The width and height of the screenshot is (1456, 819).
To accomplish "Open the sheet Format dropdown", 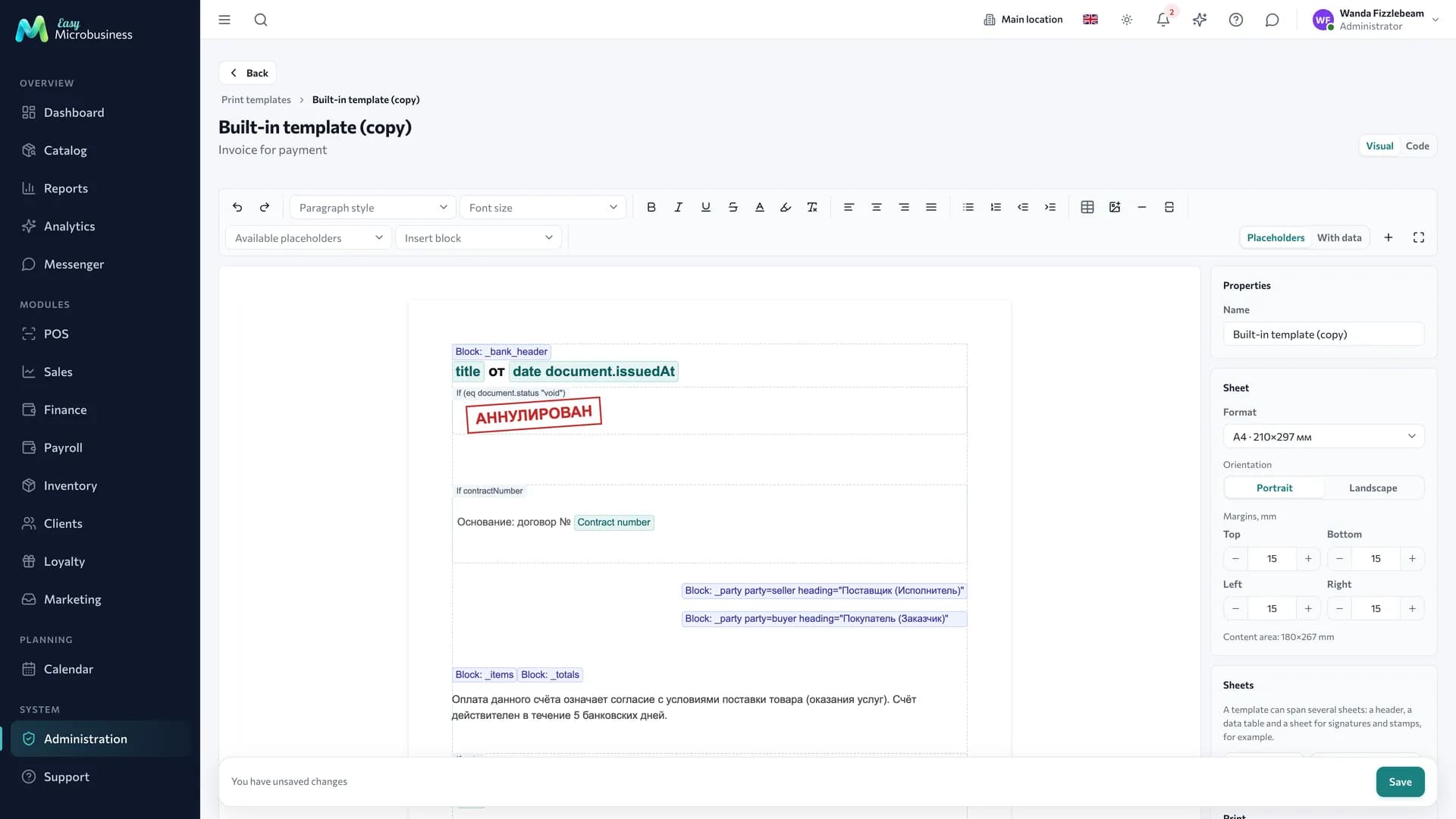I will 1323,436.
